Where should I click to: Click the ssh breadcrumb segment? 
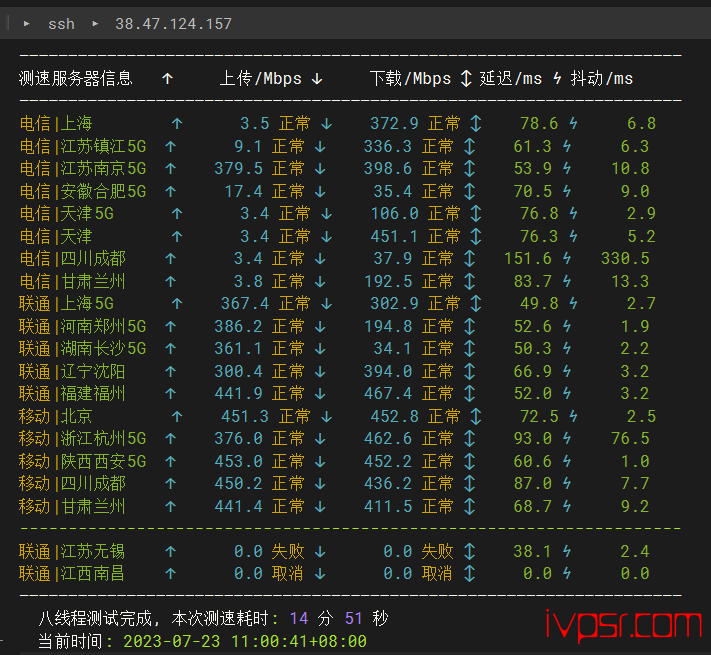click(61, 24)
